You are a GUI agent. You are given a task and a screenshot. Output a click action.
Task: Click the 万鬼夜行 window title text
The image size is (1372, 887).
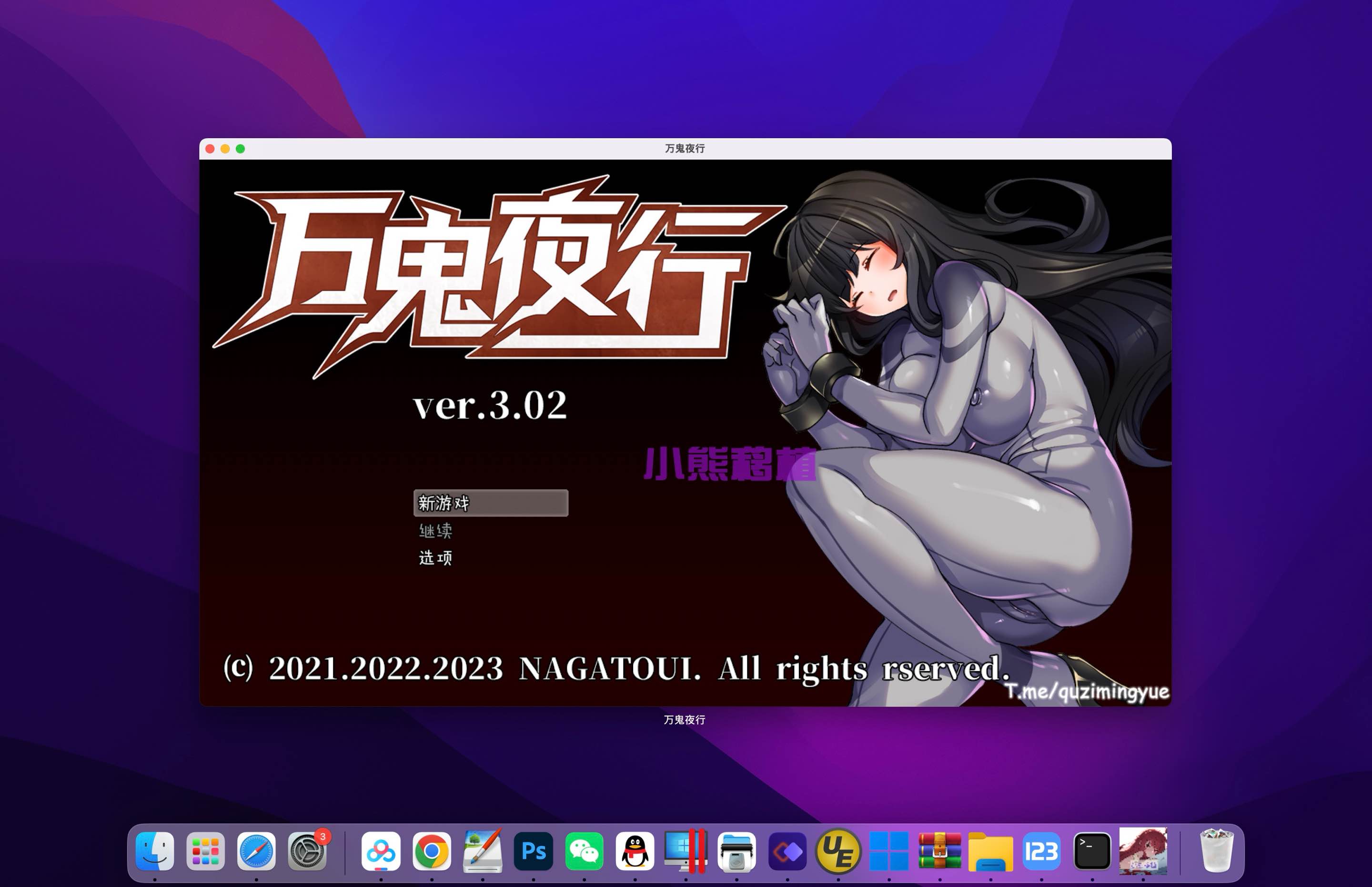coord(685,149)
